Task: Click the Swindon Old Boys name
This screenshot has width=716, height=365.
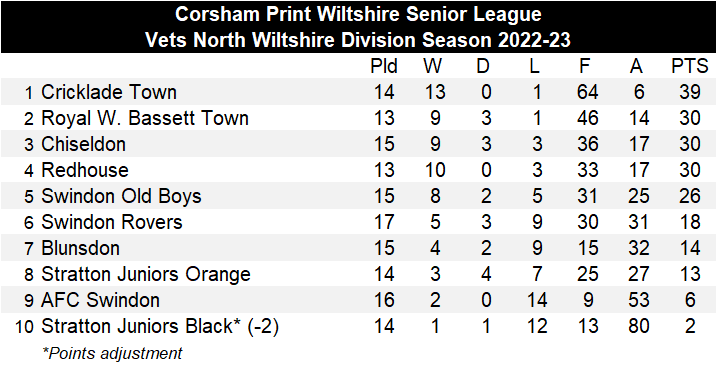Action: coord(121,196)
